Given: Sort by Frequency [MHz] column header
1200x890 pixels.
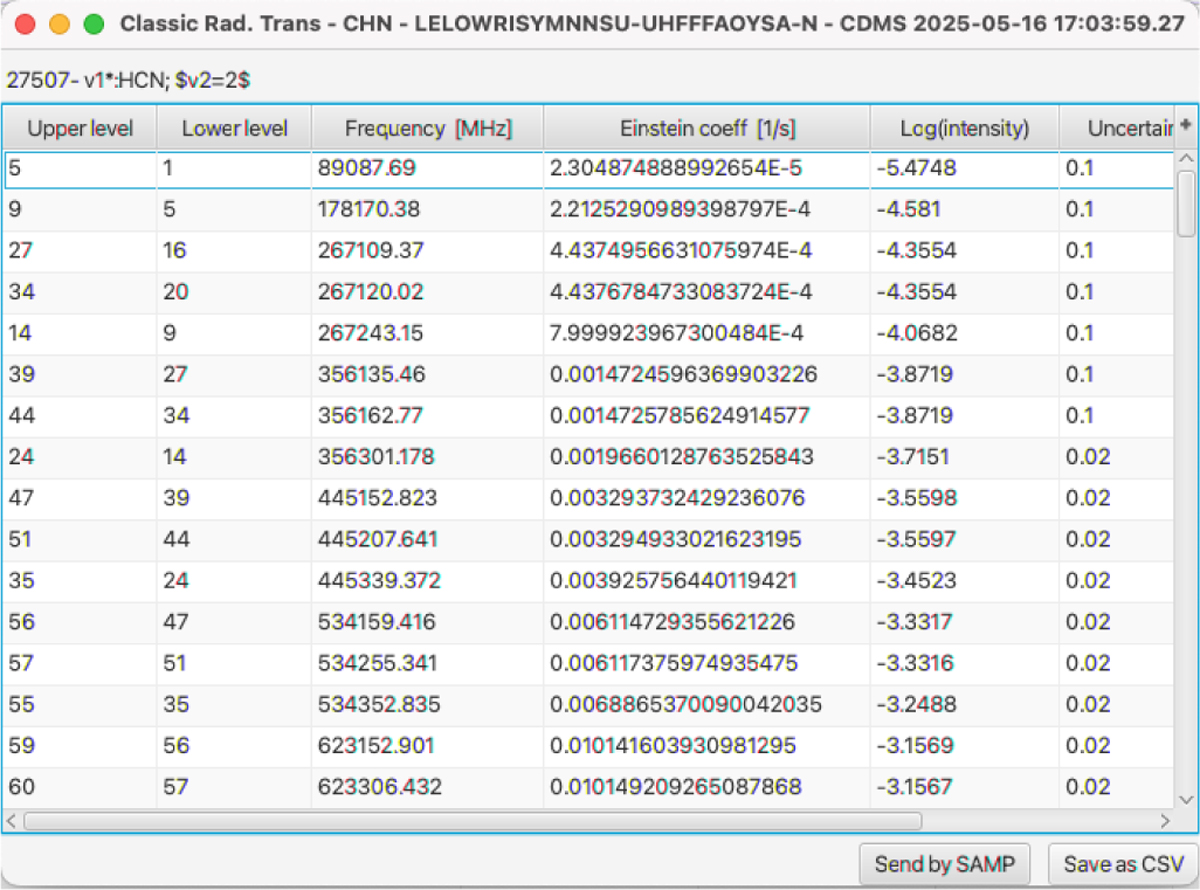Looking at the screenshot, I should [x=427, y=128].
